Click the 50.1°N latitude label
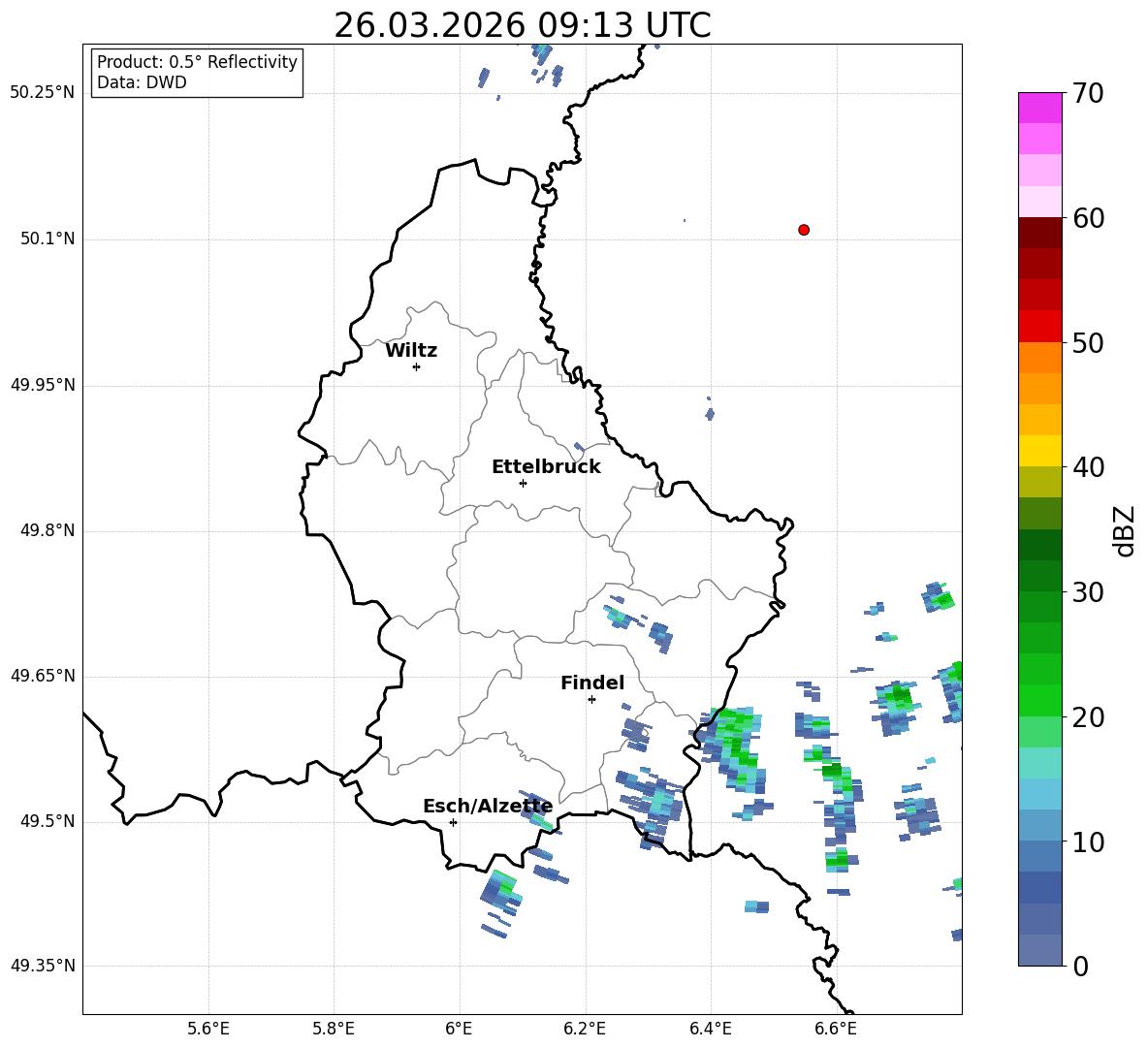 coord(48,238)
